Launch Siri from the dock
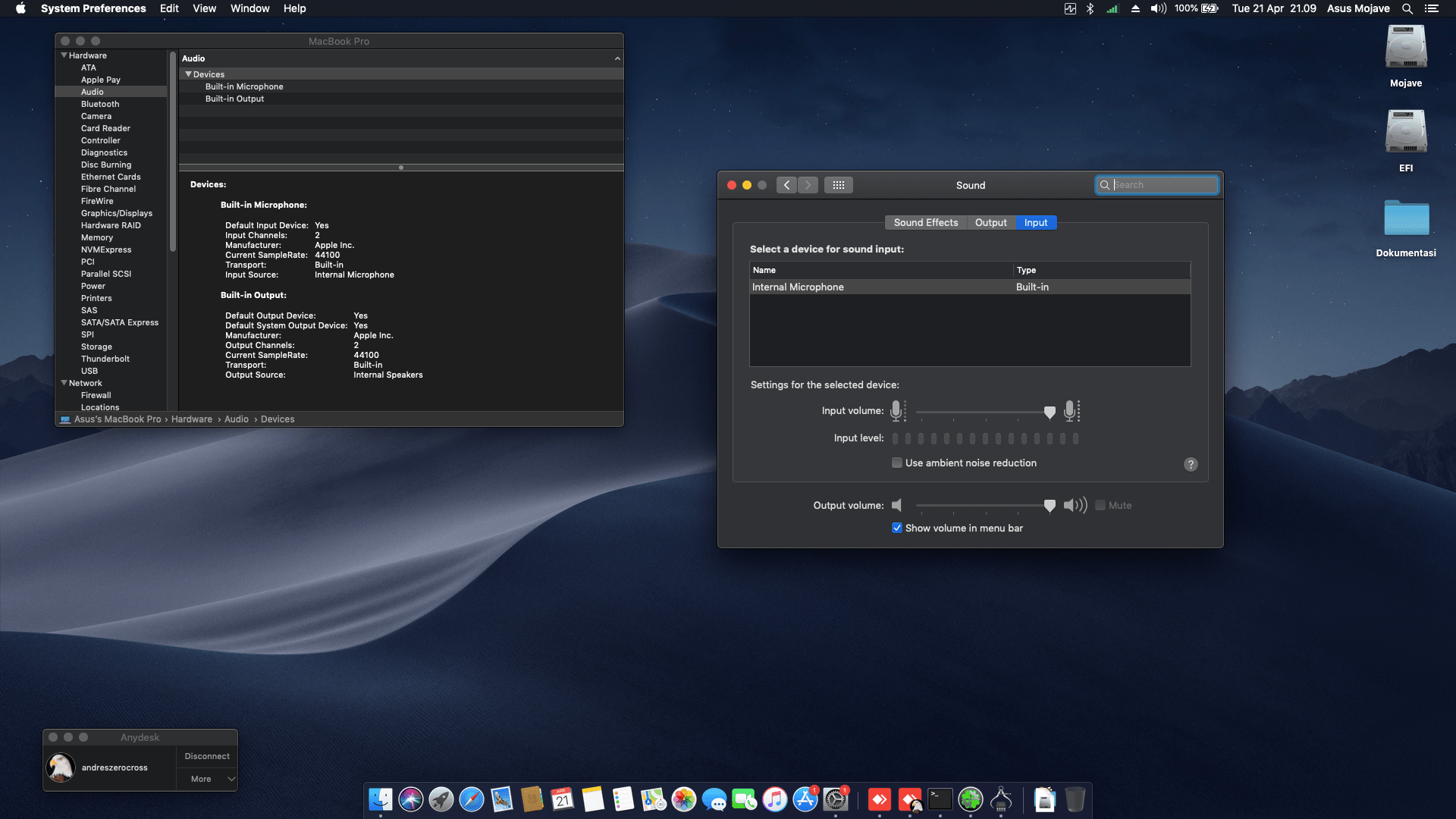 [x=411, y=799]
